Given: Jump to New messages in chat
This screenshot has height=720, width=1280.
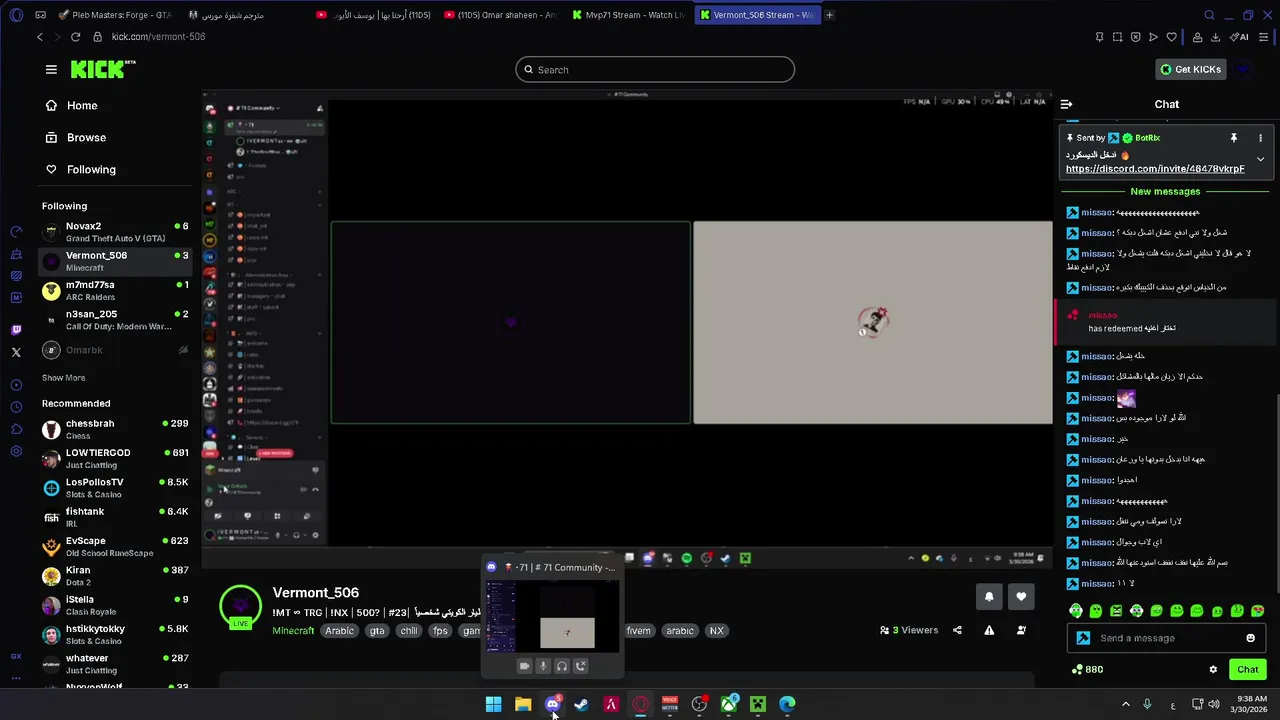Looking at the screenshot, I should point(1165,191).
